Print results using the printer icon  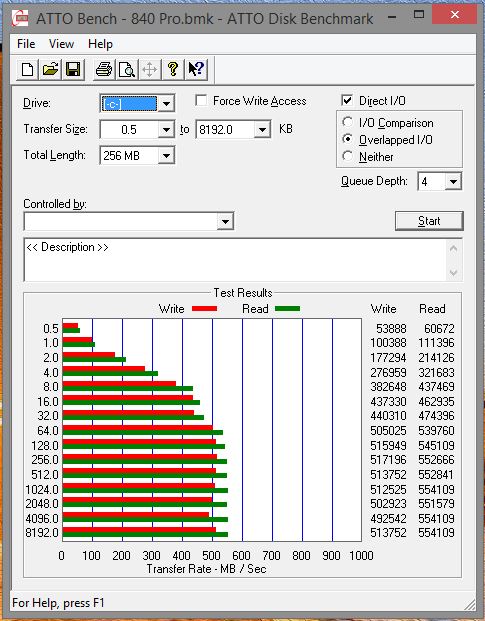tap(104, 70)
